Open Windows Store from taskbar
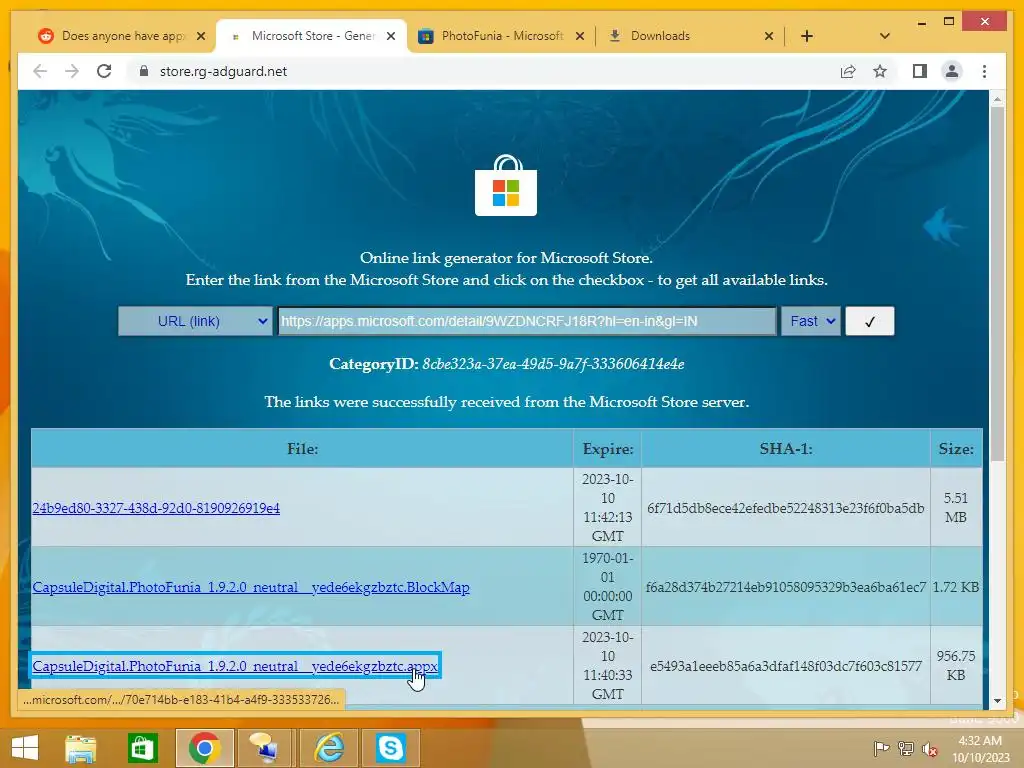 (142, 748)
